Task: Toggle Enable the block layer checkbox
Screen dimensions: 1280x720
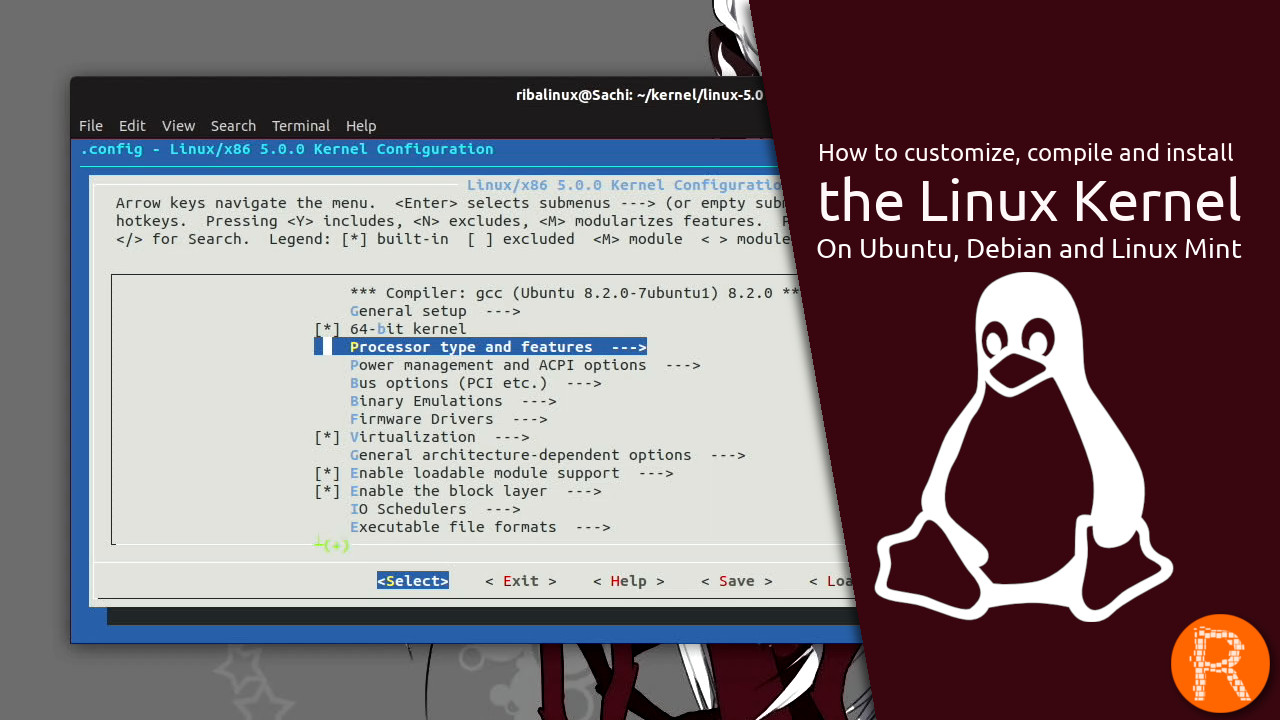Action: click(x=327, y=491)
